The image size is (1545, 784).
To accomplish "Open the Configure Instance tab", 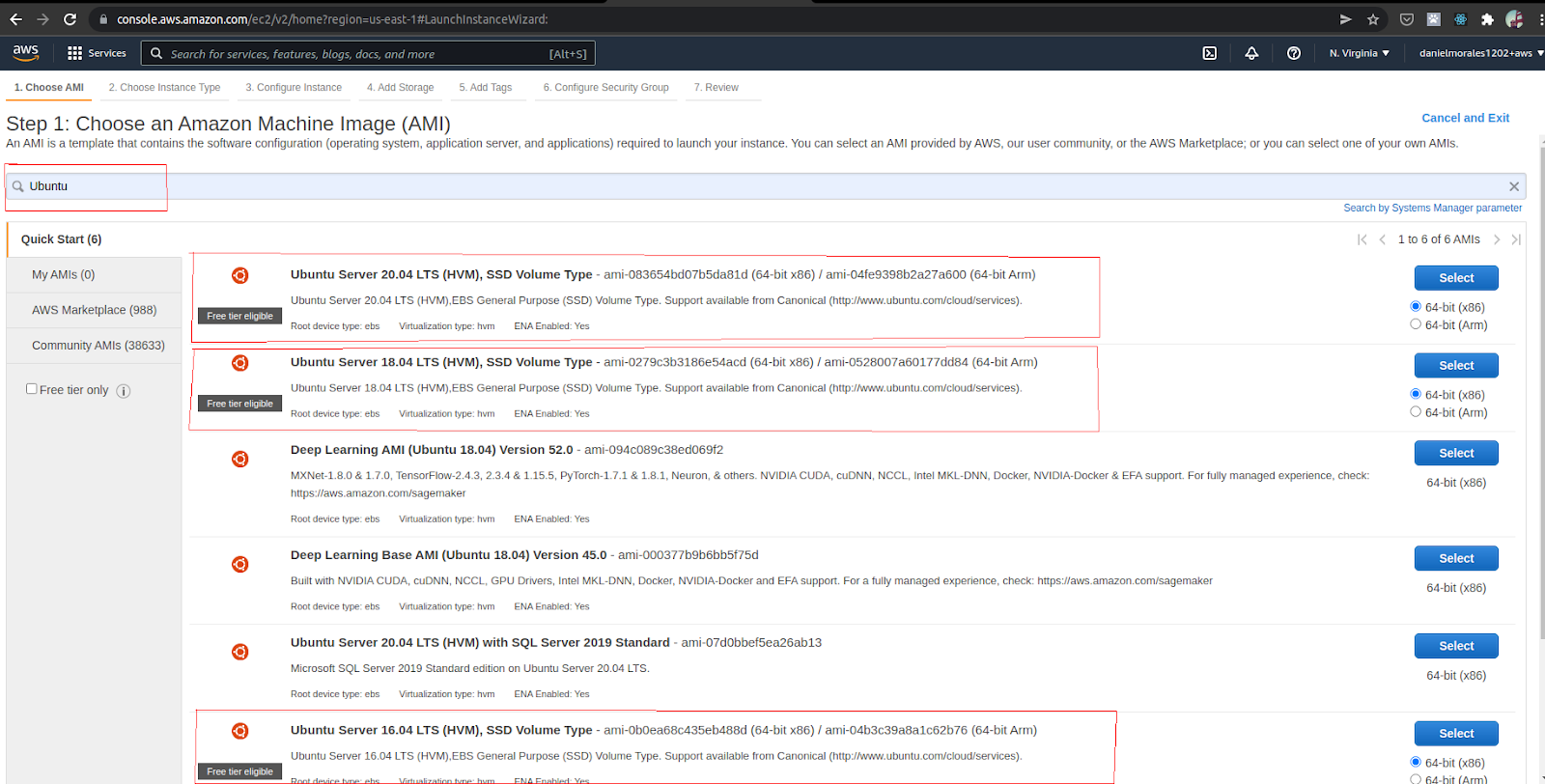I will pos(294,88).
